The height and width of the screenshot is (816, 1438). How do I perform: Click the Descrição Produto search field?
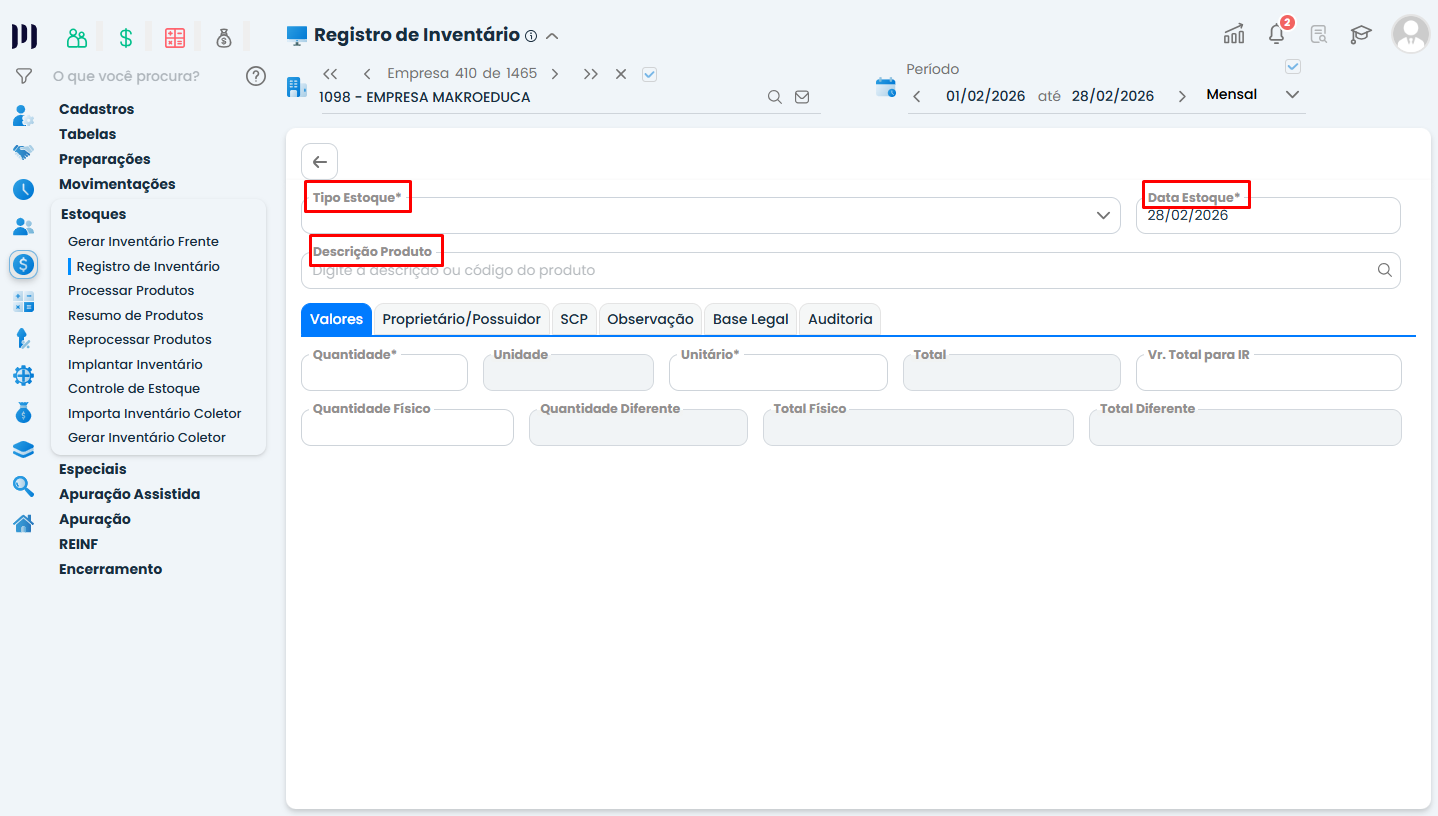(x=850, y=270)
